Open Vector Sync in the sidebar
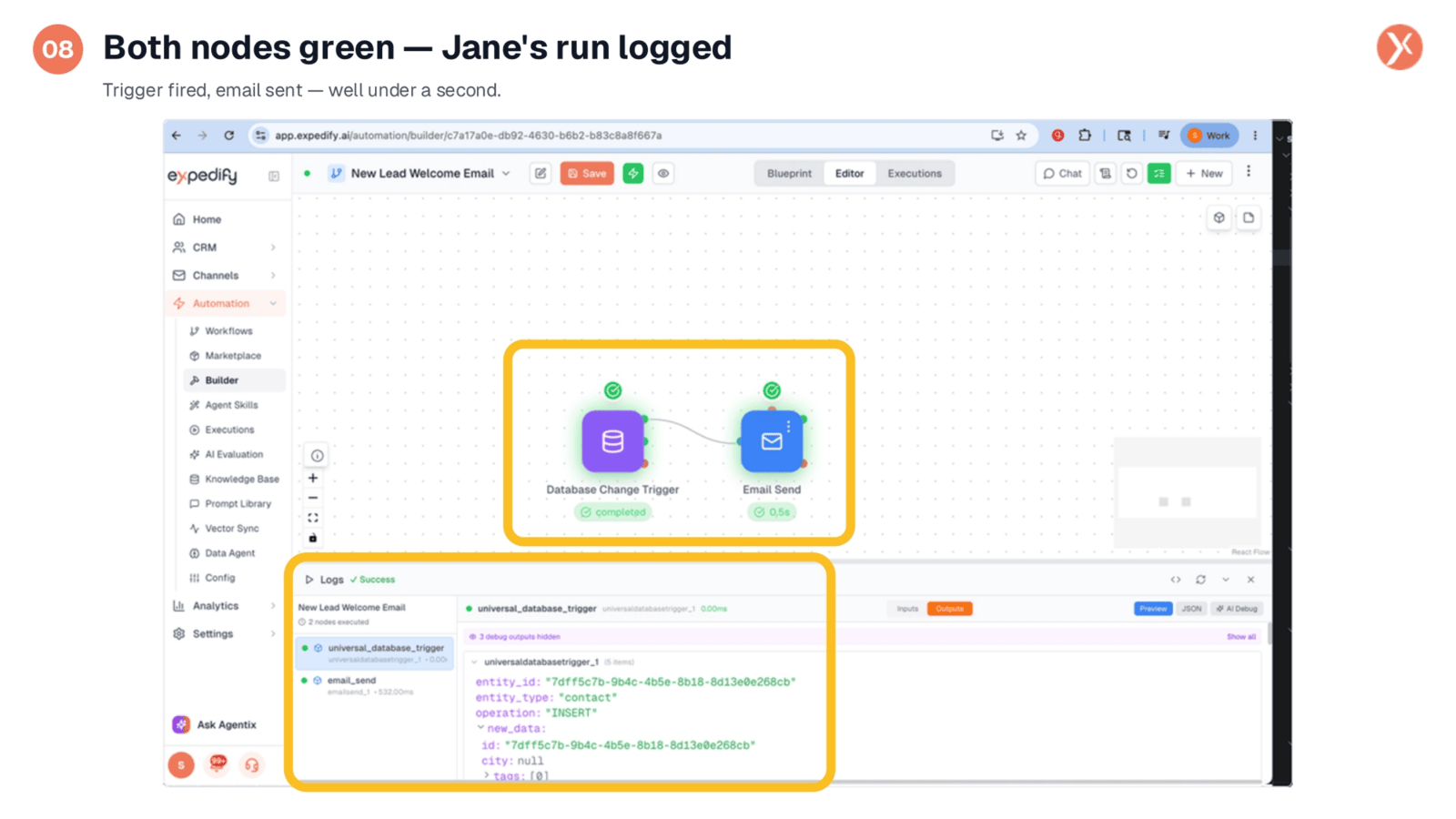The width and height of the screenshot is (1456, 819). click(232, 528)
